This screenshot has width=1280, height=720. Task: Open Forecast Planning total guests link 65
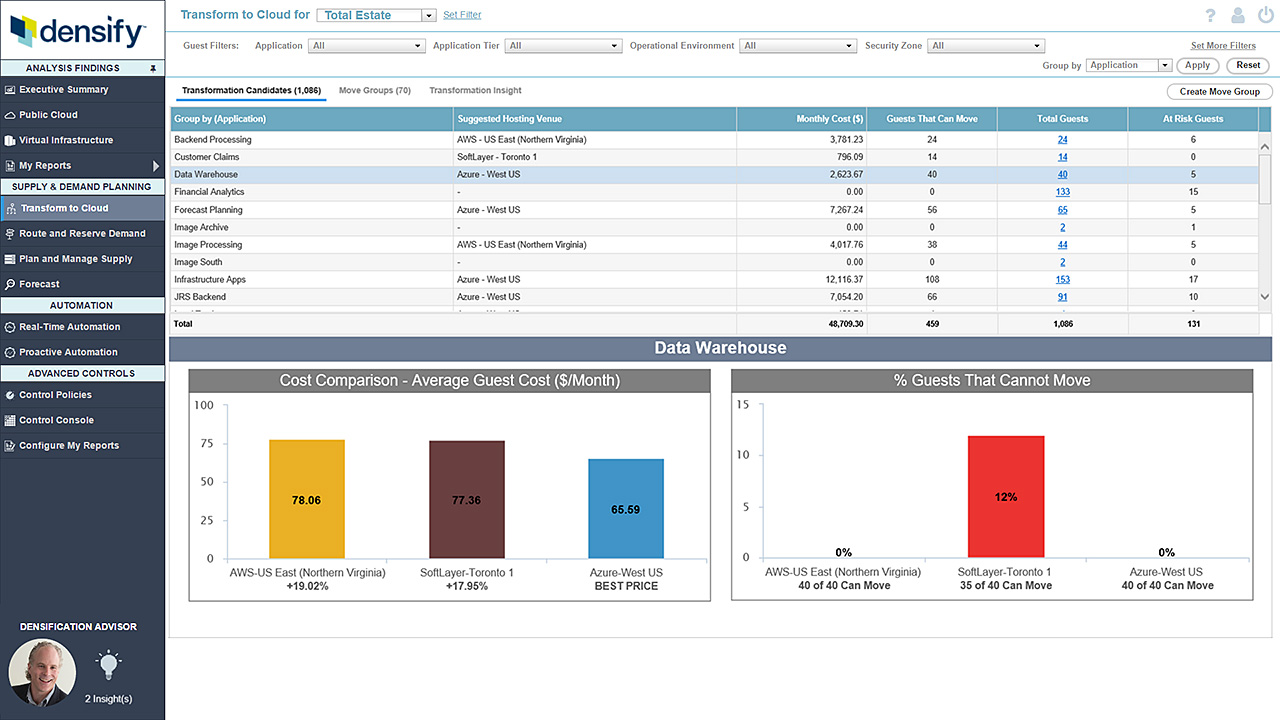1062,210
